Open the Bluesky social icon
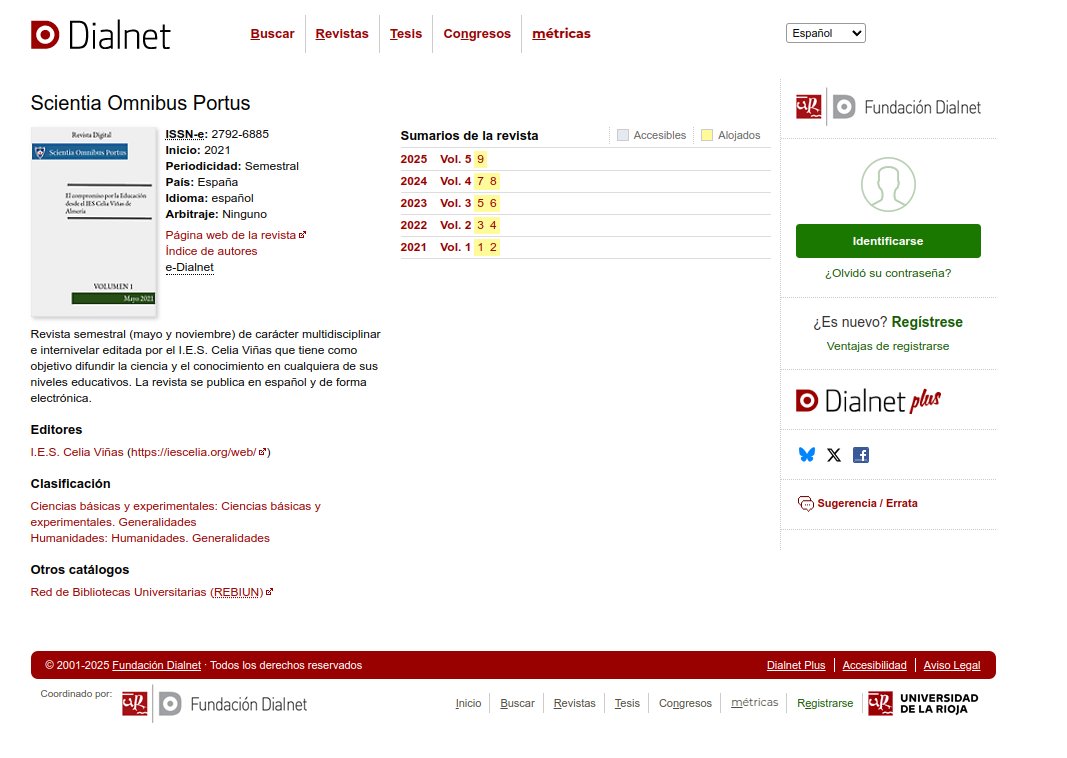The image size is (1067, 758). pyautogui.click(x=806, y=455)
